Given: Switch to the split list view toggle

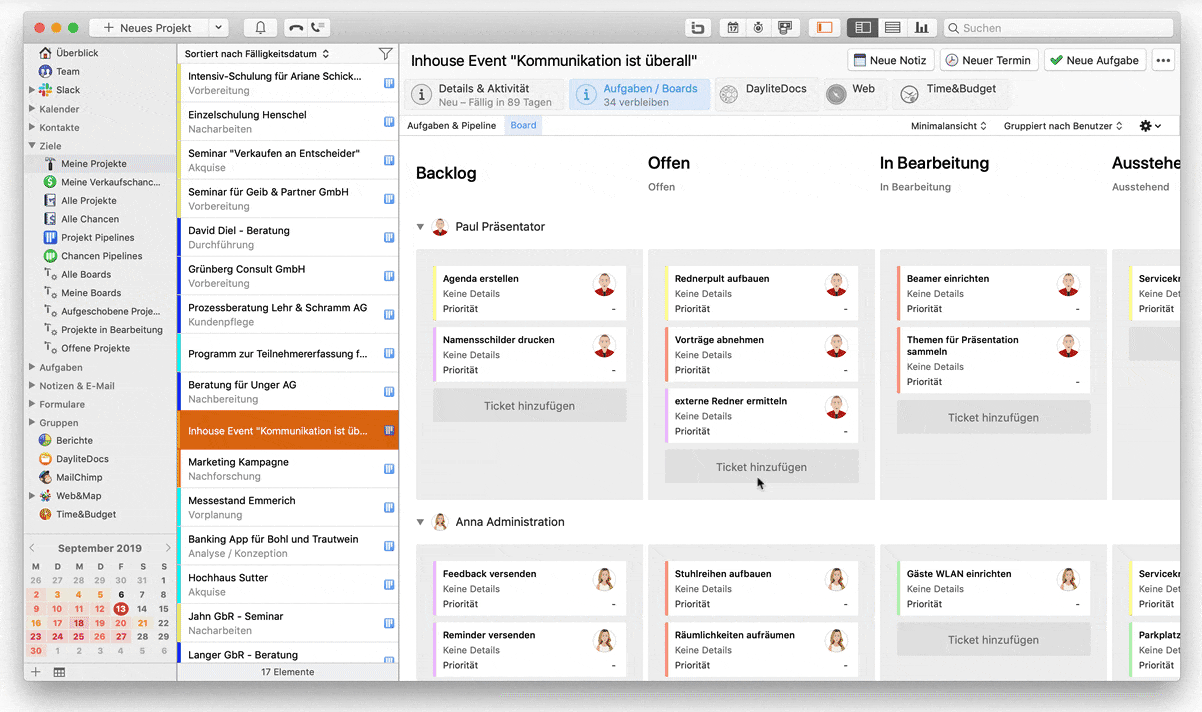Looking at the screenshot, I should pos(863,28).
